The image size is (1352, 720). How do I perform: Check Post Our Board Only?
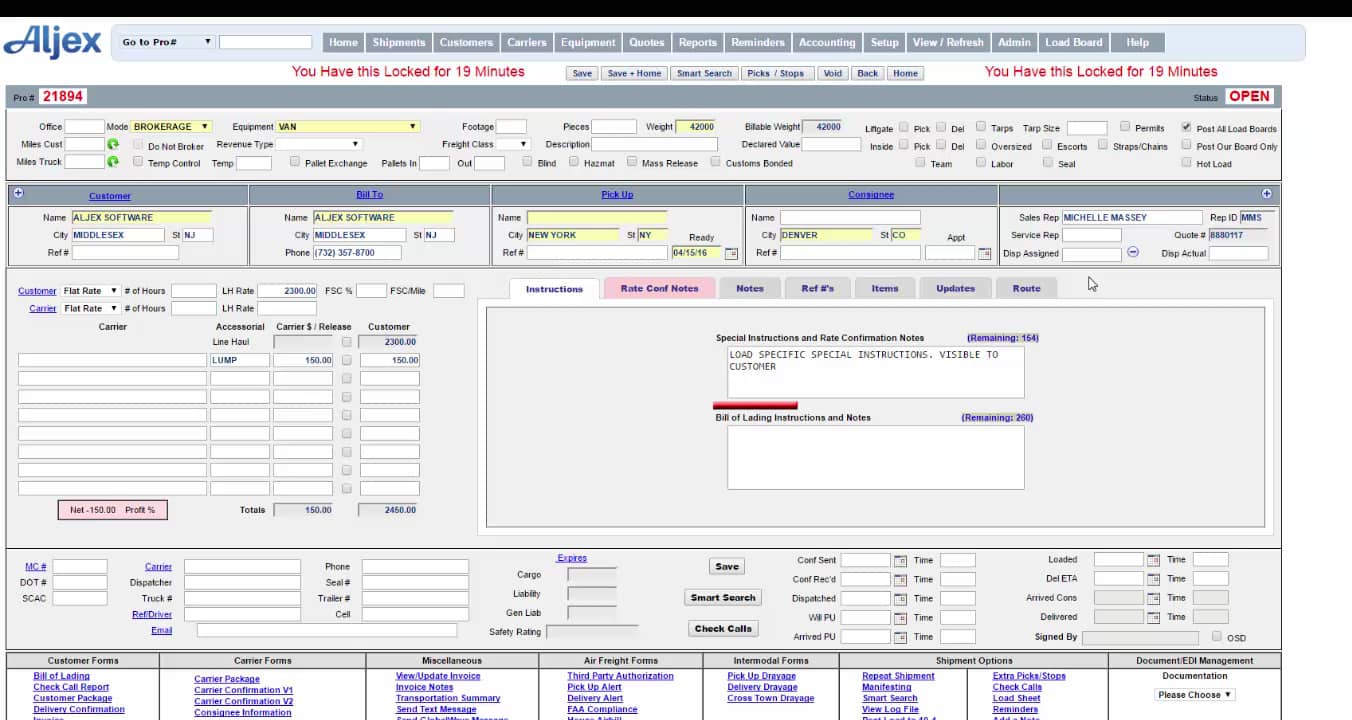click(1186, 145)
